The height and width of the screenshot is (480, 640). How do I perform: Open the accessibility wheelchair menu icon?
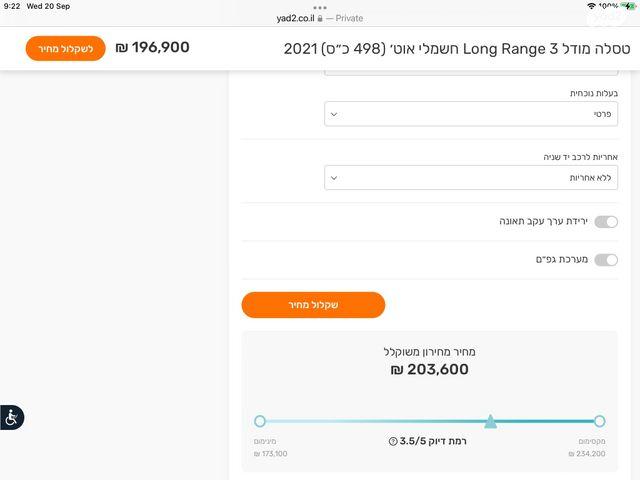click(11, 417)
